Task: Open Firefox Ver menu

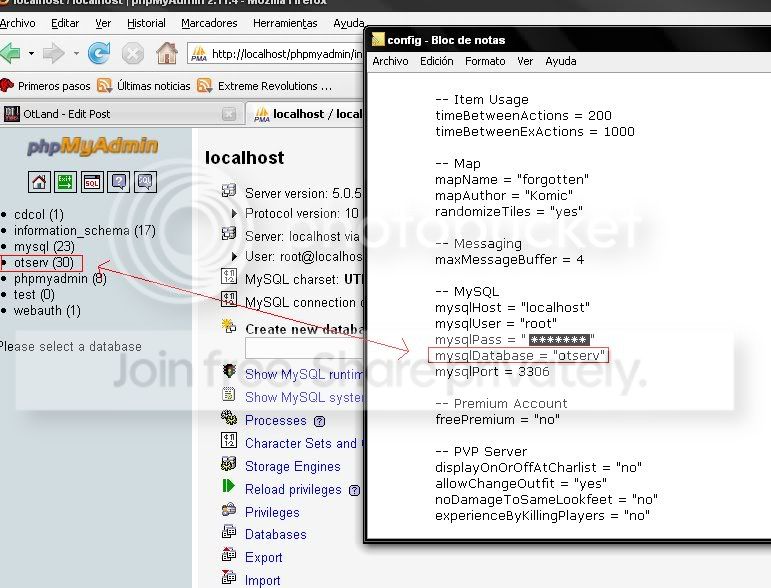Action: 103,23
